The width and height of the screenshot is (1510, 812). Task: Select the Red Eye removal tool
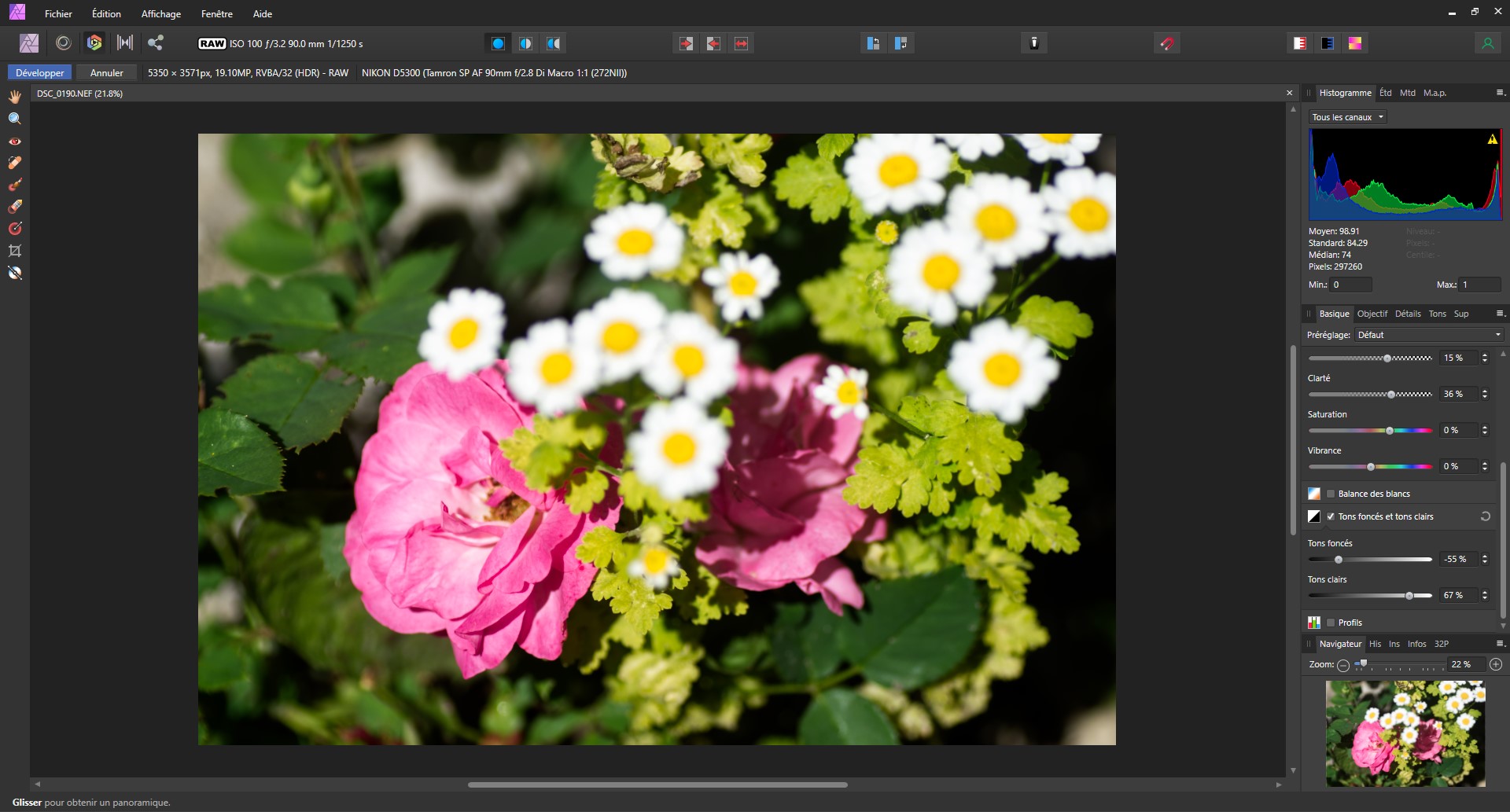(15, 141)
